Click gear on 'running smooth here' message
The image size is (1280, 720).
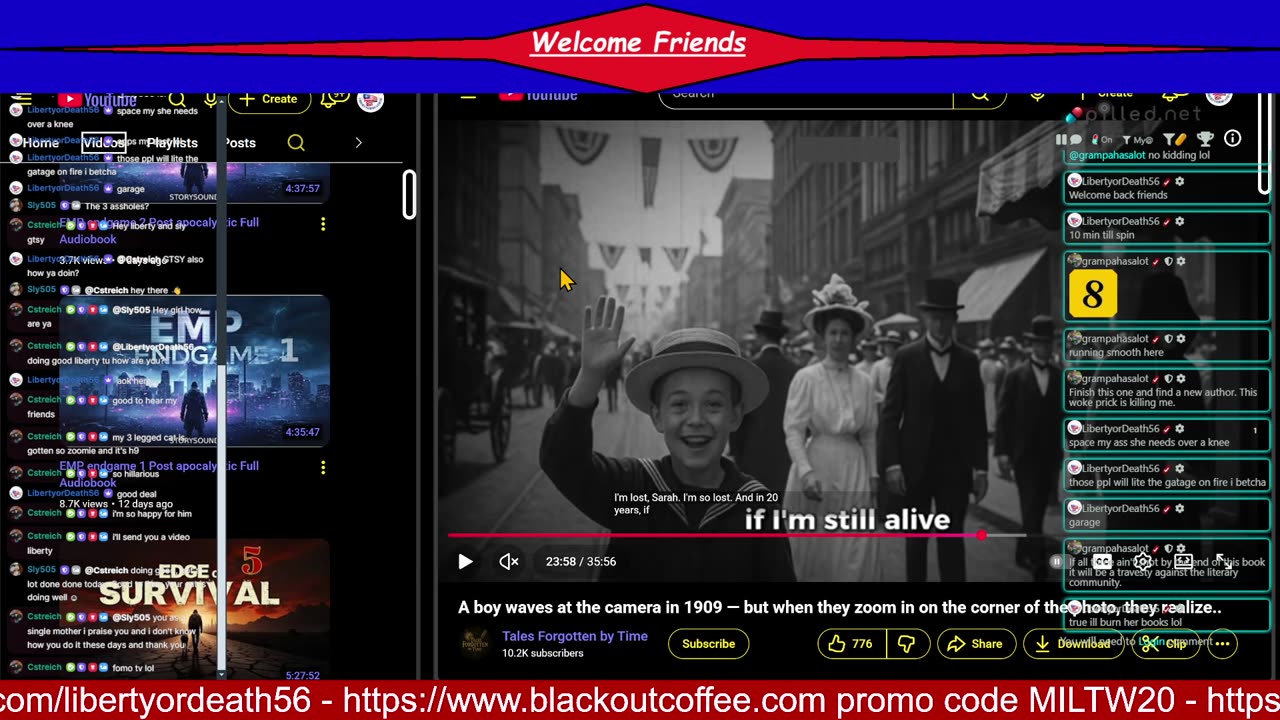tap(1181, 339)
